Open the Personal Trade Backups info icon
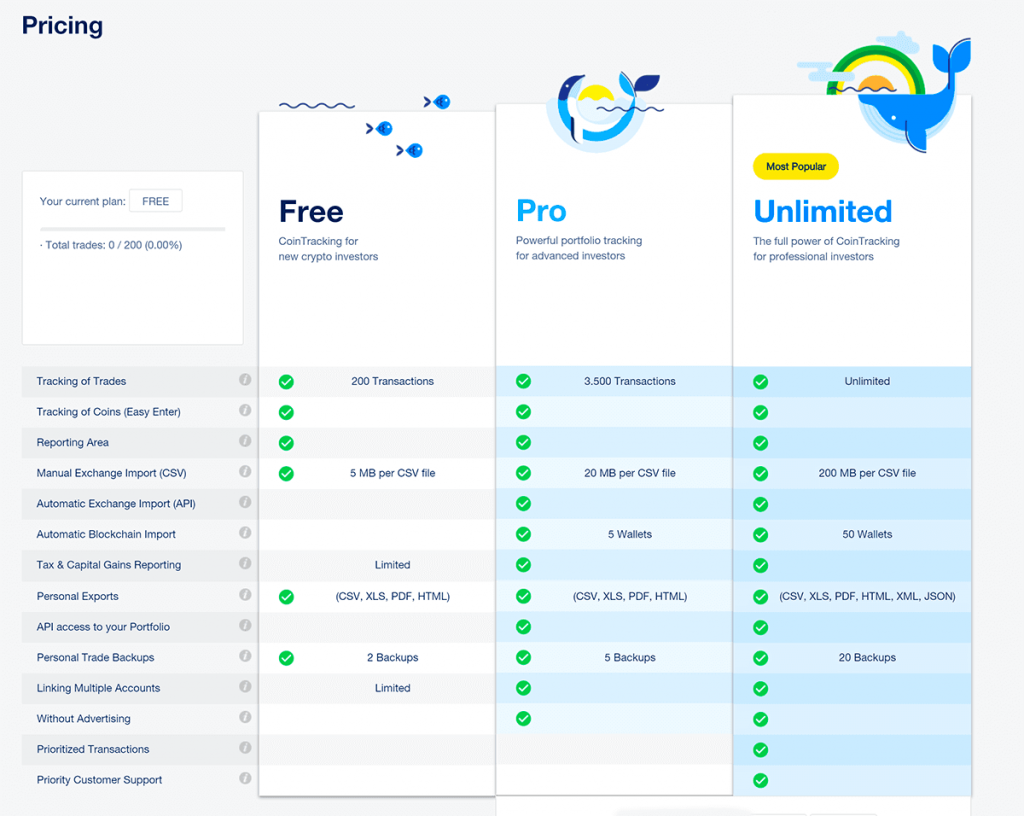This screenshot has width=1024, height=816. 245,657
